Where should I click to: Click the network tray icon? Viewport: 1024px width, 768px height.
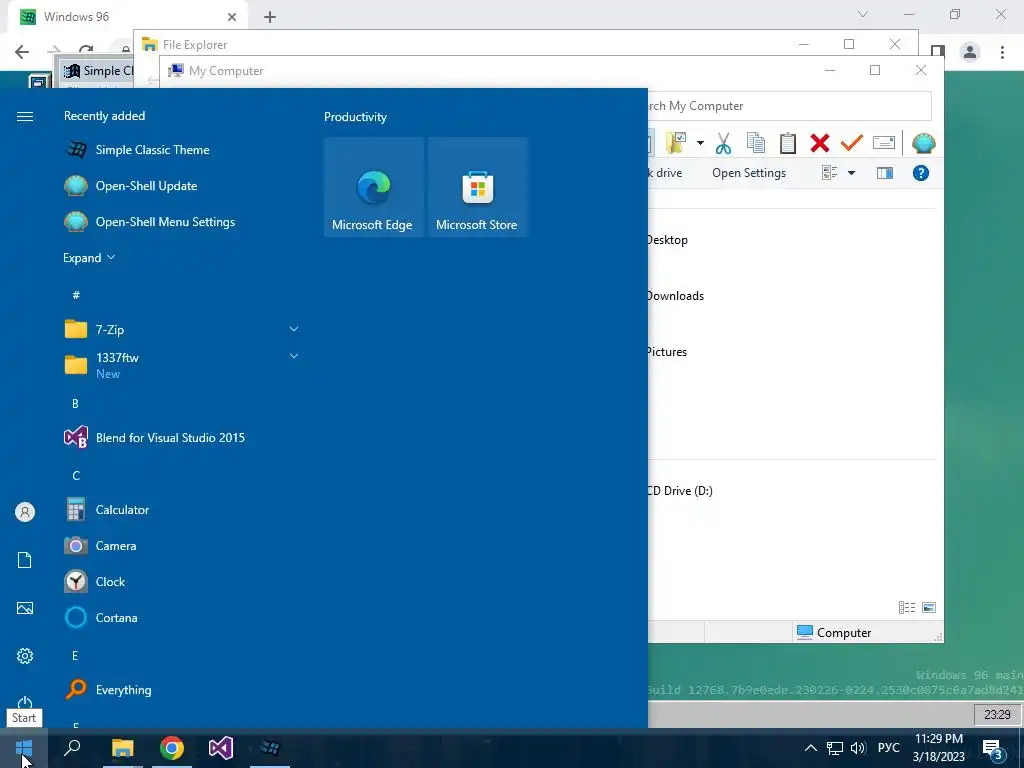pos(835,748)
